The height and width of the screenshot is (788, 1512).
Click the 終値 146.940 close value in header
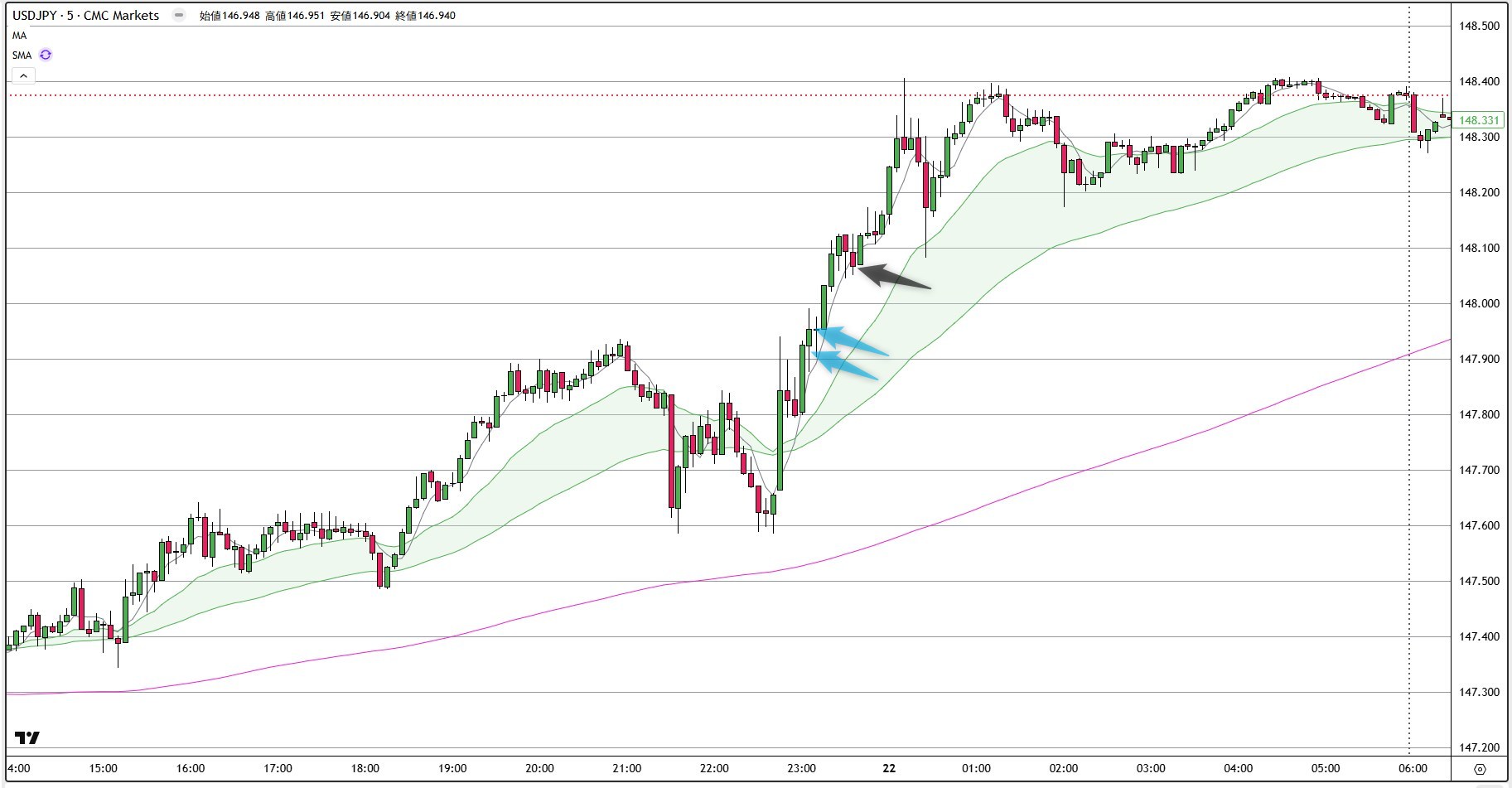(x=425, y=15)
